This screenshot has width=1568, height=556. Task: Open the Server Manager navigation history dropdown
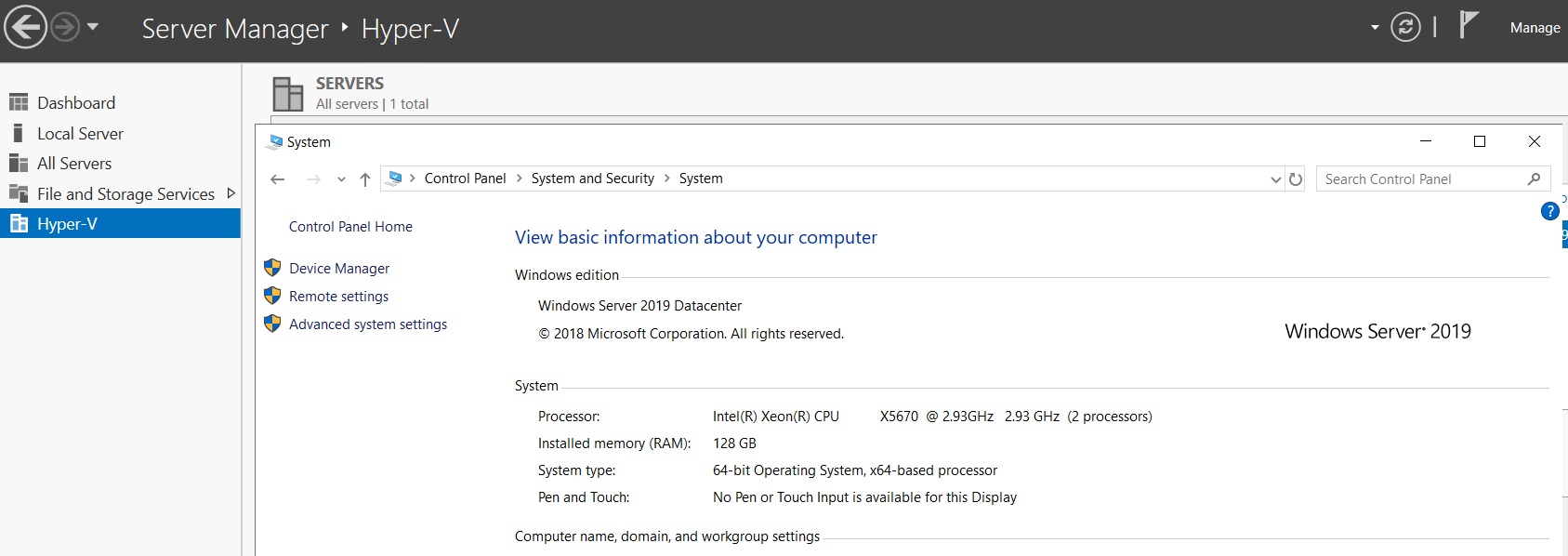[93, 27]
